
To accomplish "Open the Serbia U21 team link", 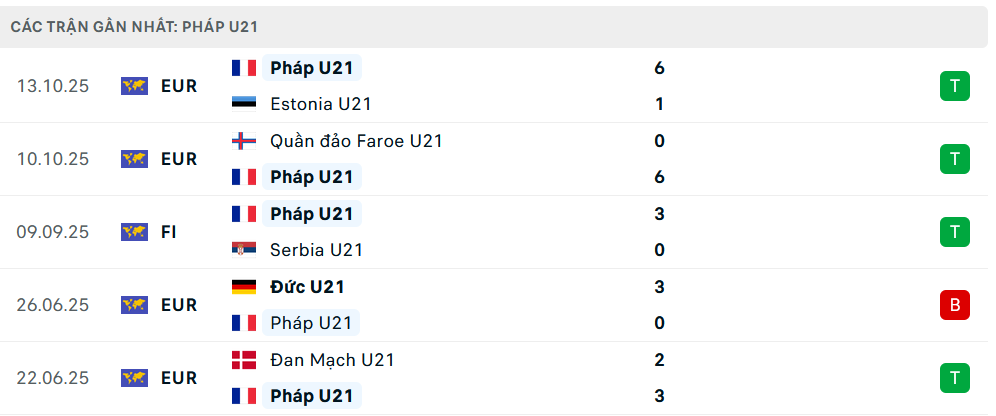I will coord(316,250).
